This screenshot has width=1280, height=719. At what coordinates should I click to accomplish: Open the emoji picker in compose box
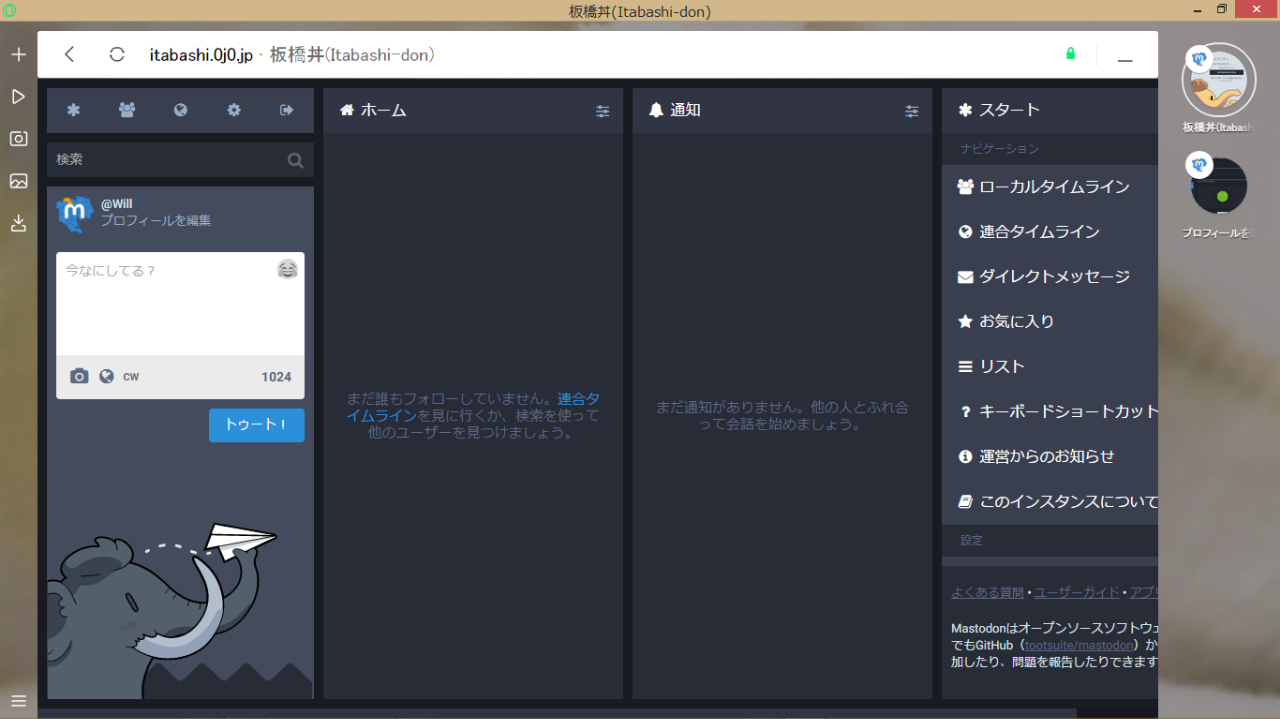[x=287, y=269]
